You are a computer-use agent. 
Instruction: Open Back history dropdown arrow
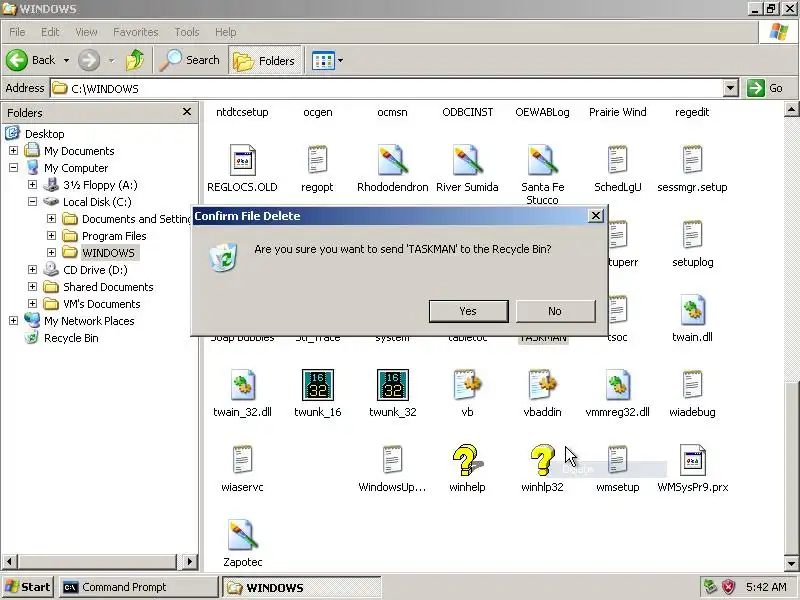(66, 60)
